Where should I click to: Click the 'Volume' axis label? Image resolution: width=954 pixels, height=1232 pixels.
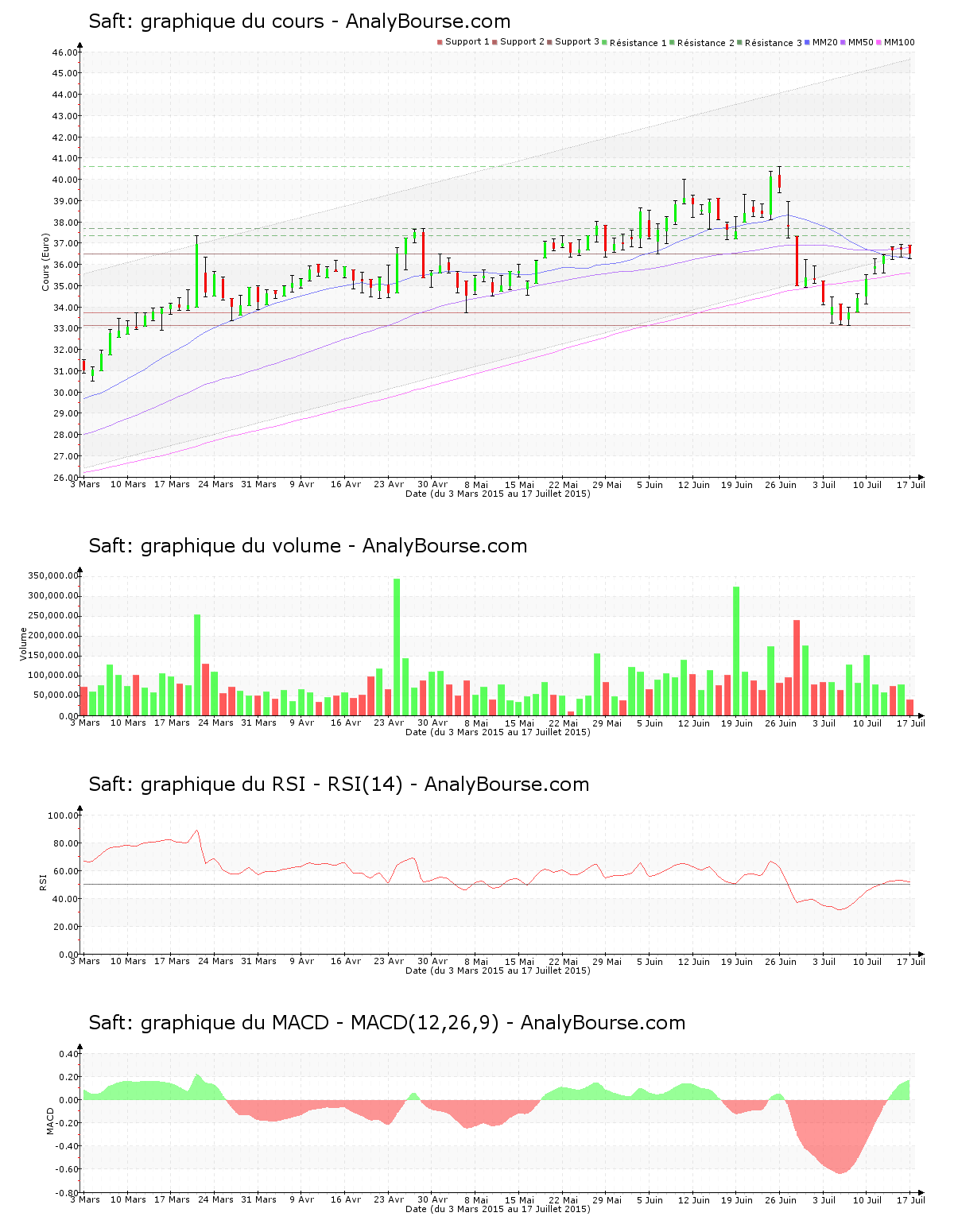23,644
